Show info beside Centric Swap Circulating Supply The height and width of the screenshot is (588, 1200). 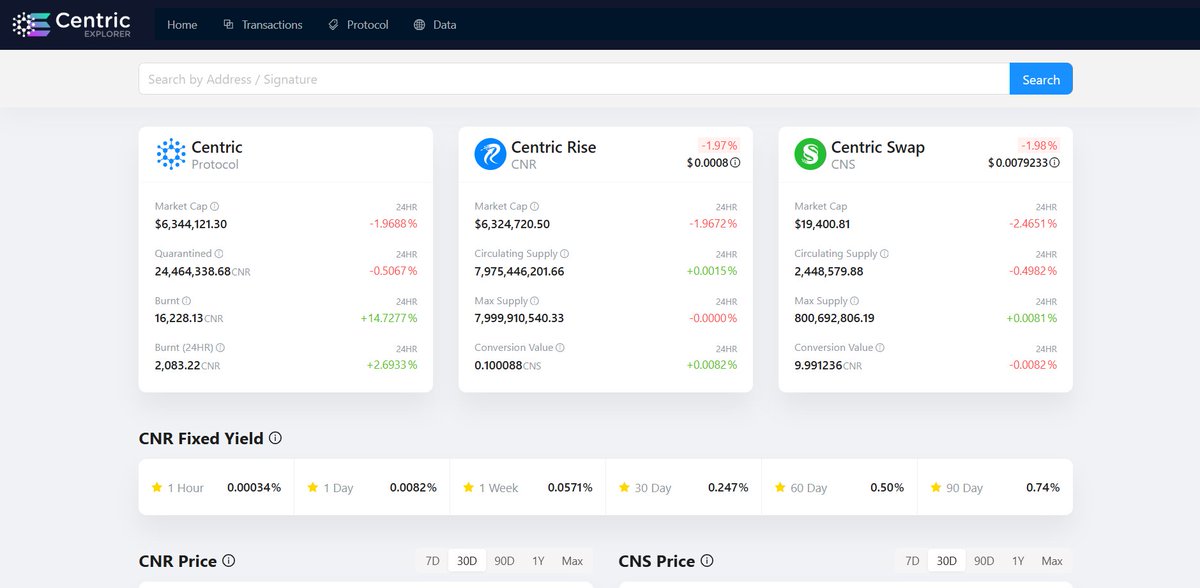[885, 254]
